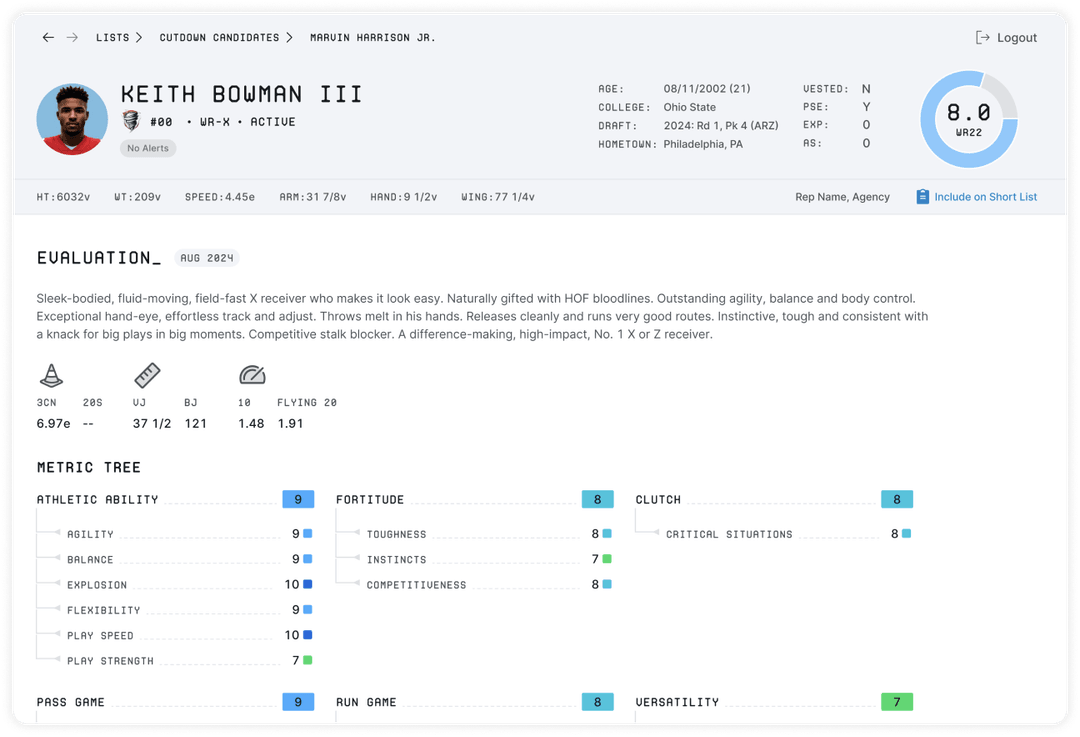
Task: Click the Include on Short List link
Action: pyautogui.click(x=985, y=197)
